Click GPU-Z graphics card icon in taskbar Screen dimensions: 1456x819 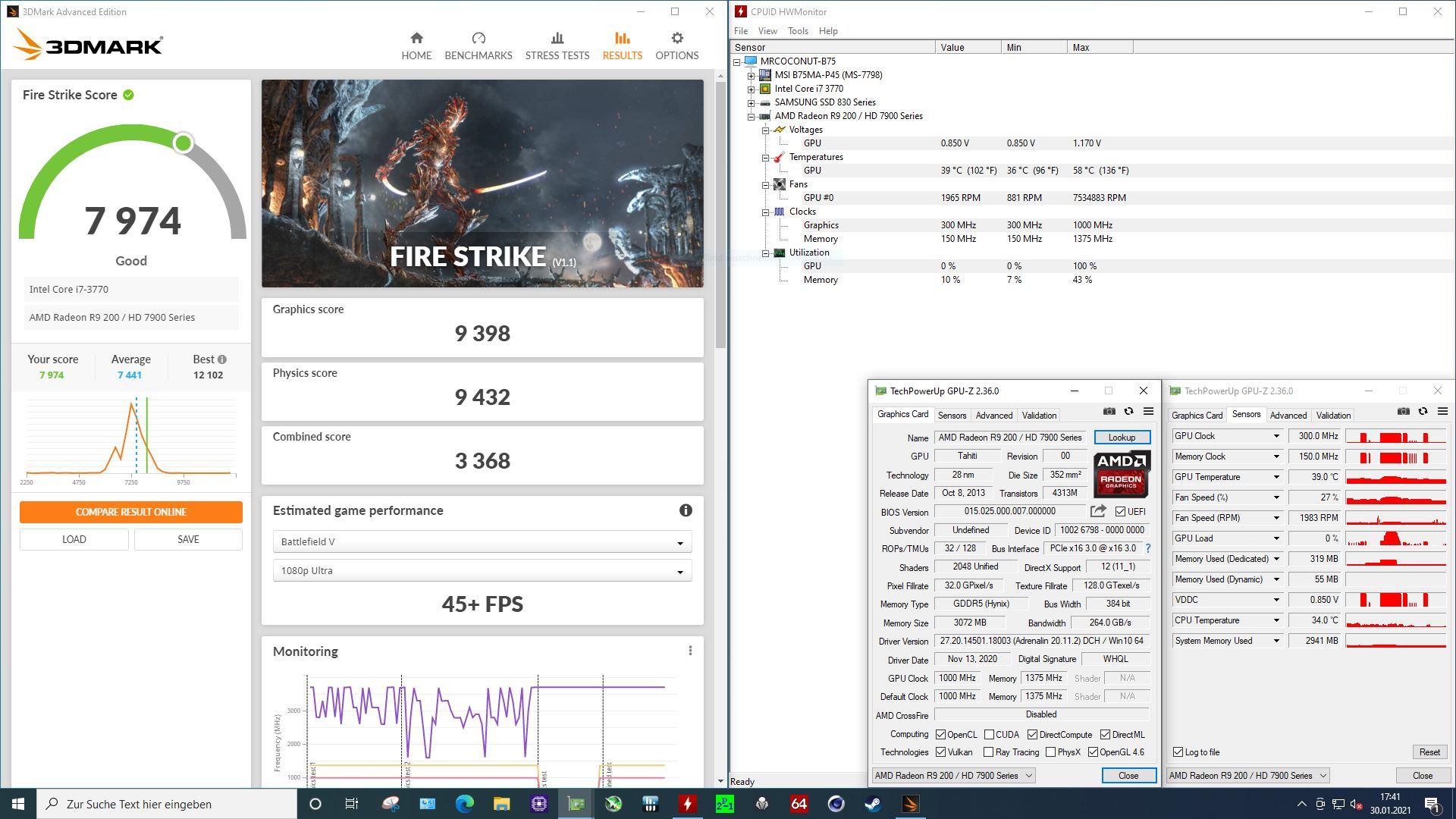(x=576, y=804)
